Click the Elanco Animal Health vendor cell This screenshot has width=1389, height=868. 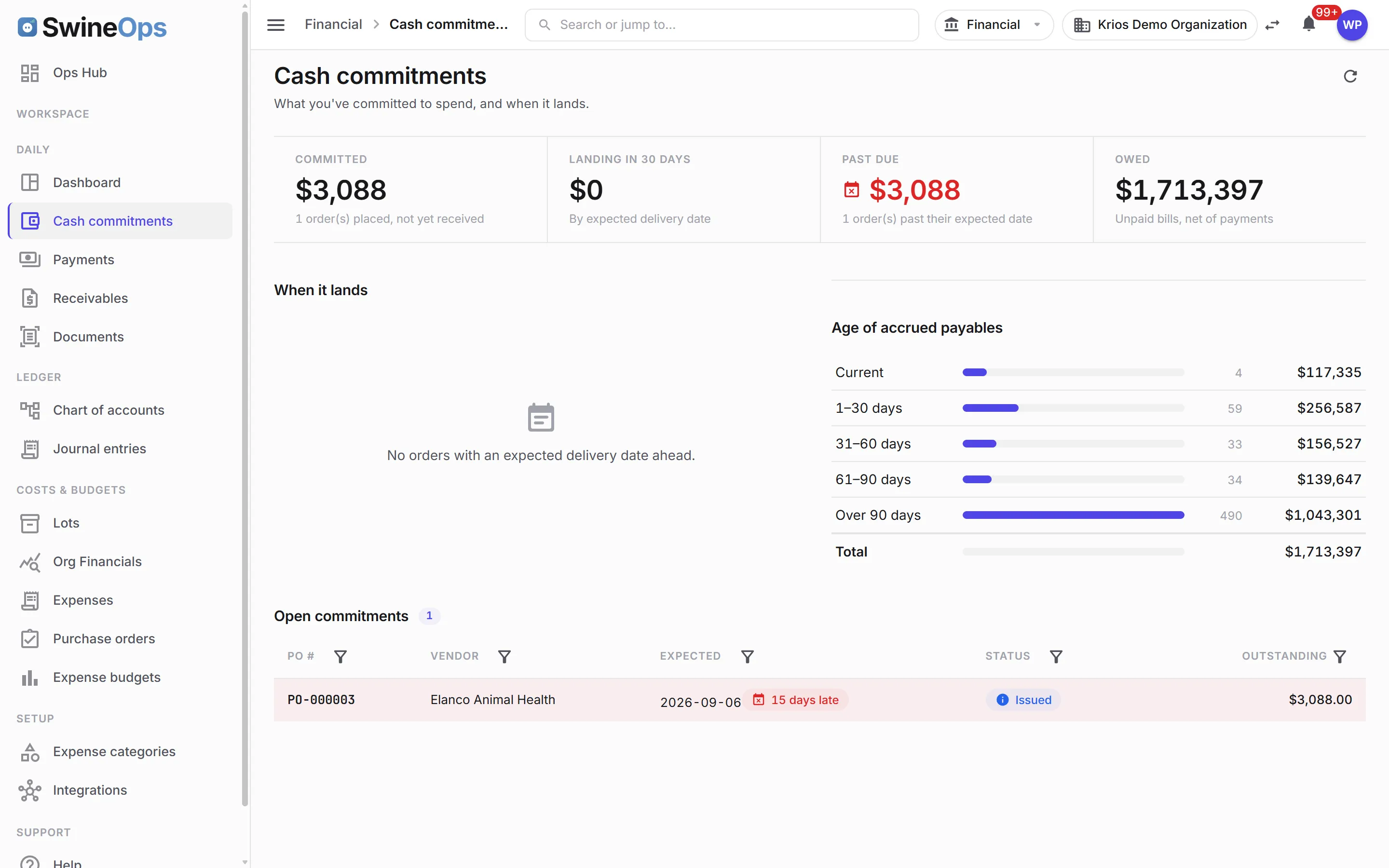[x=492, y=700]
